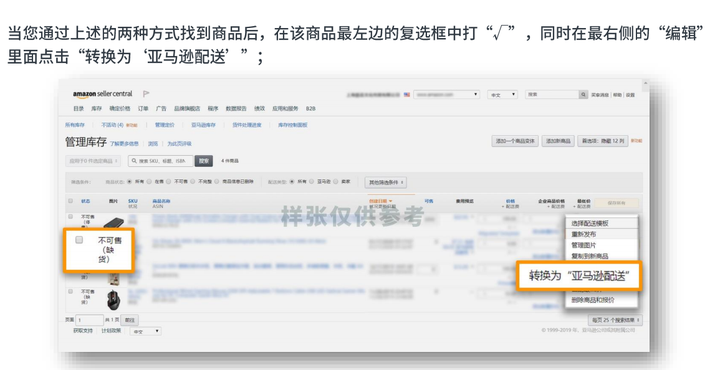Open the 品牌旗舰店 menu

pos(187,109)
